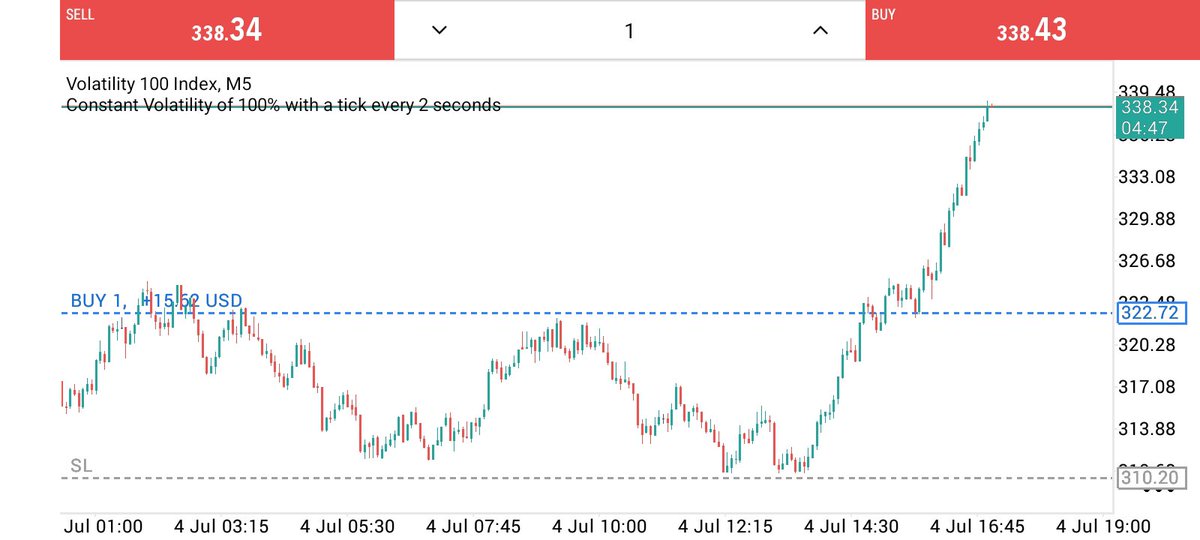Tap the 317.08 price axis label
The width and height of the screenshot is (1200, 540).
[x=1149, y=387]
